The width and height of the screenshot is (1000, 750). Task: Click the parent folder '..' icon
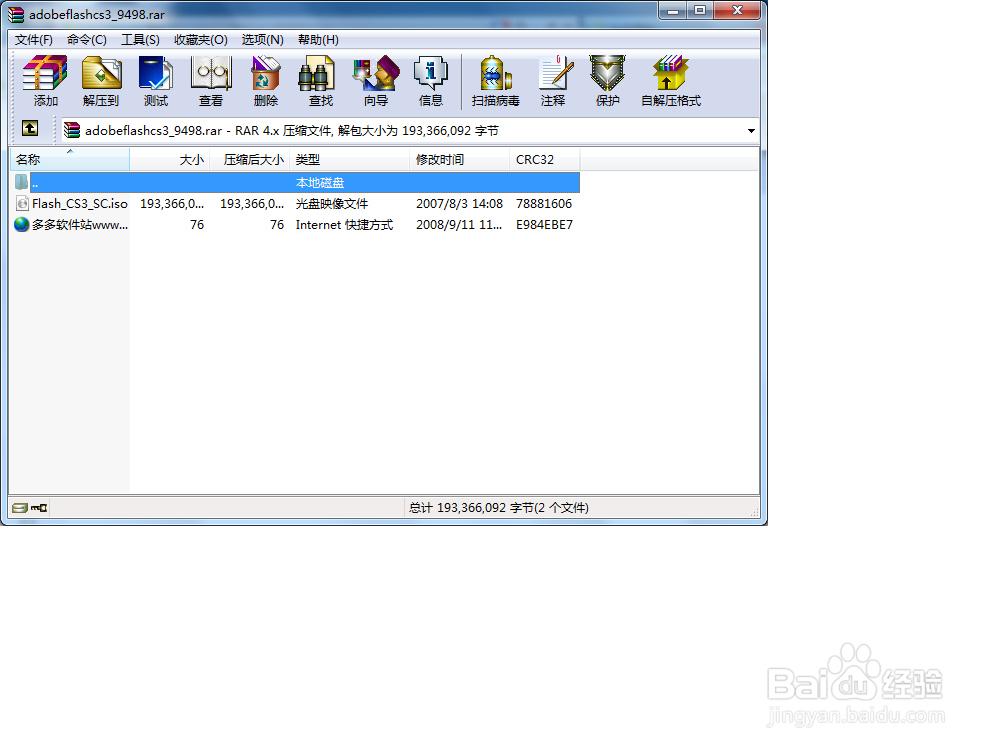pos(21,182)
